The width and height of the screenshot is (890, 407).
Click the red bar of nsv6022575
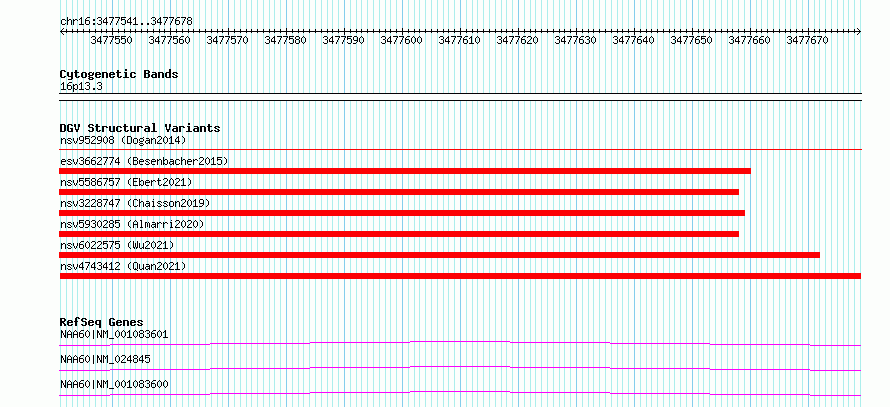[440, 255]
